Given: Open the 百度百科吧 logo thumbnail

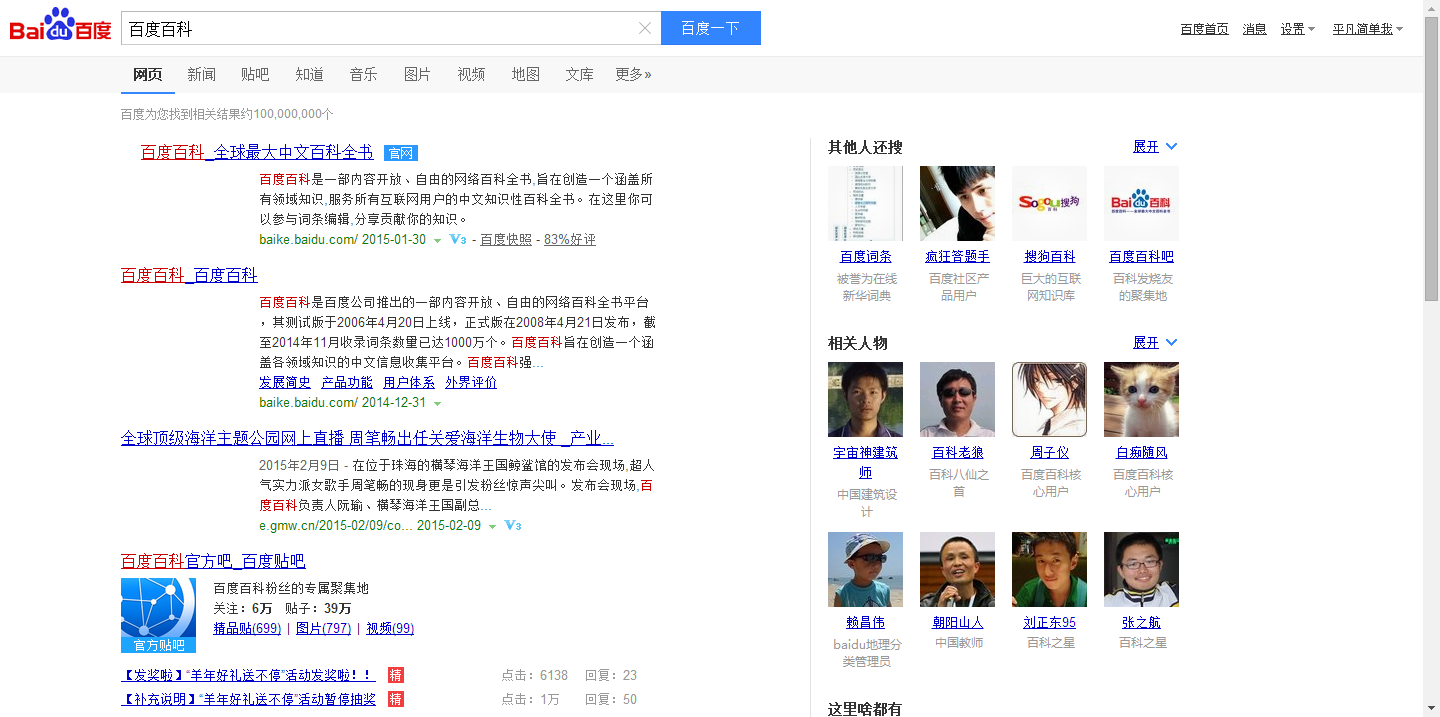Looking at the screenshot, I should pyautogui.click(x=1141, y=203).
